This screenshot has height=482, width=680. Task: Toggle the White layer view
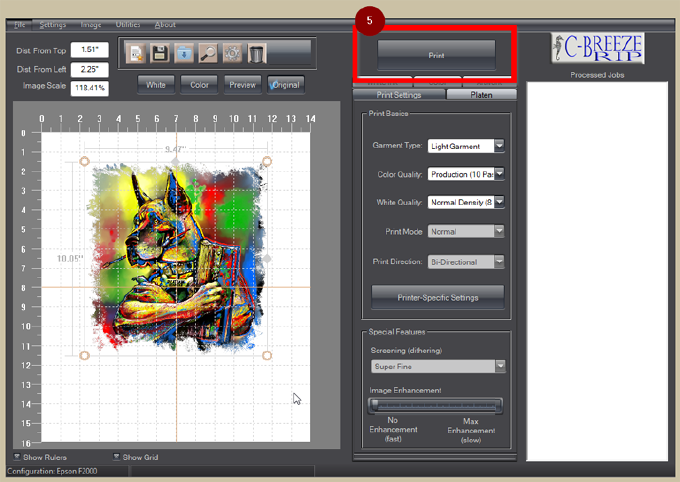156,85
